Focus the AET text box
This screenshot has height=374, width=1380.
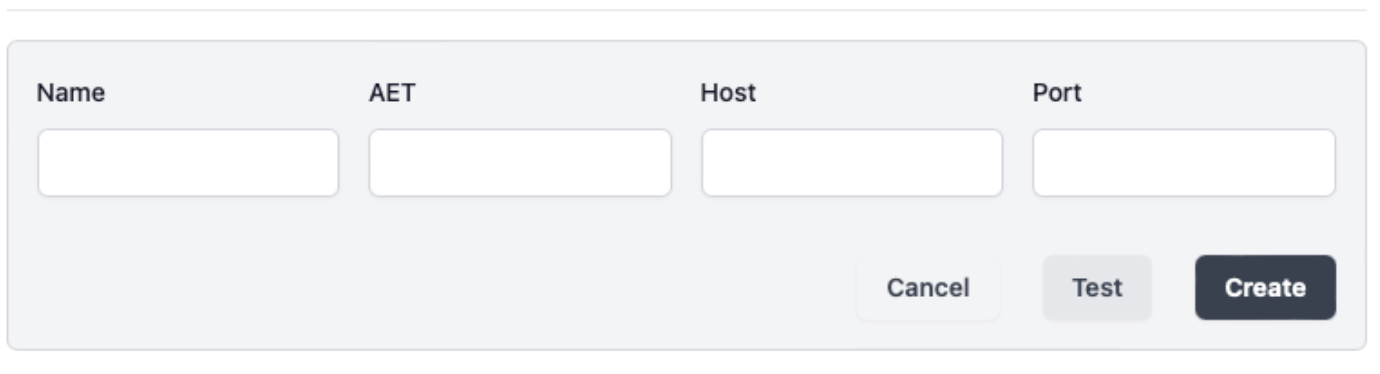(x=520, y=163)
